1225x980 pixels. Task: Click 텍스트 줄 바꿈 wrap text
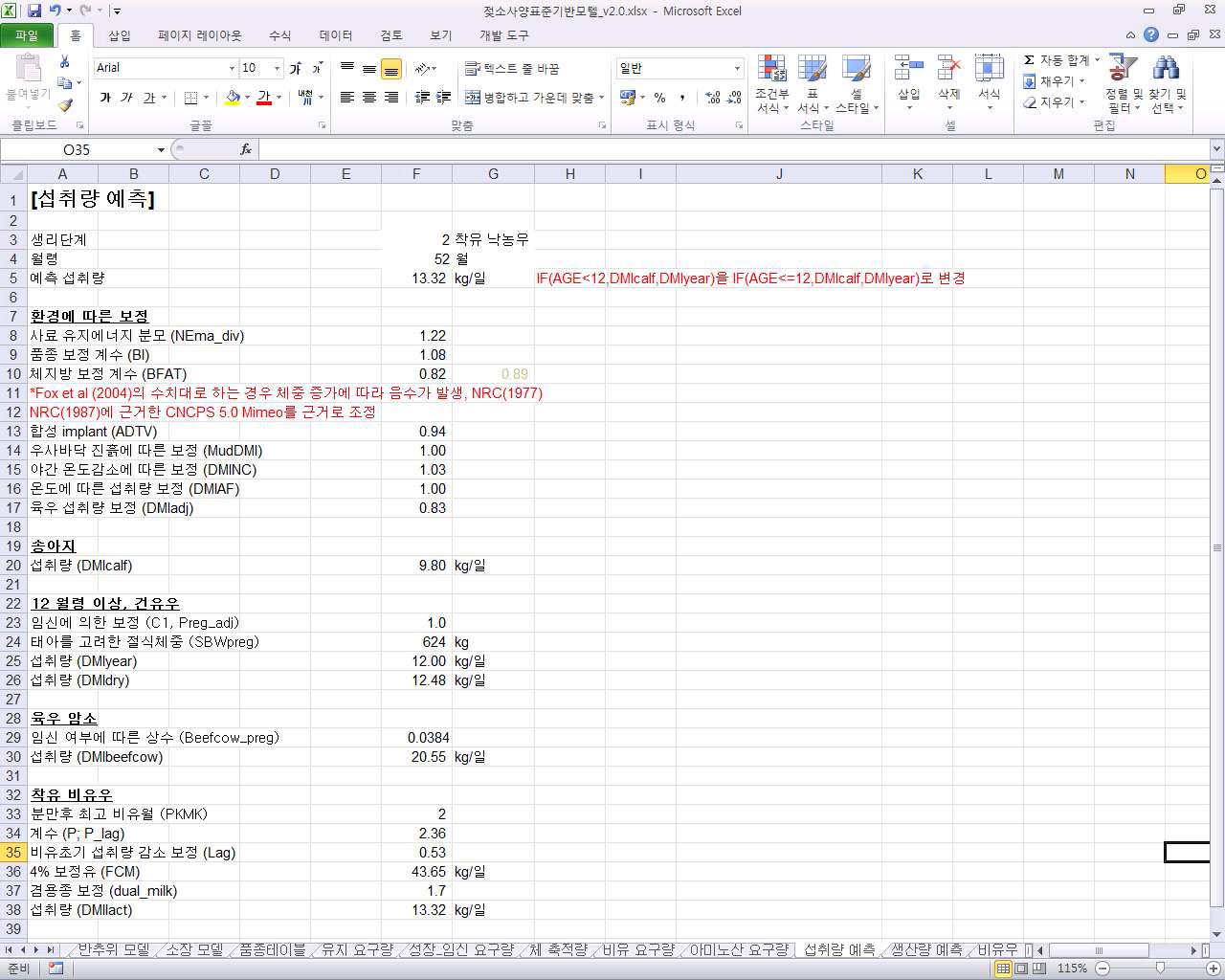tap(512, 69)
